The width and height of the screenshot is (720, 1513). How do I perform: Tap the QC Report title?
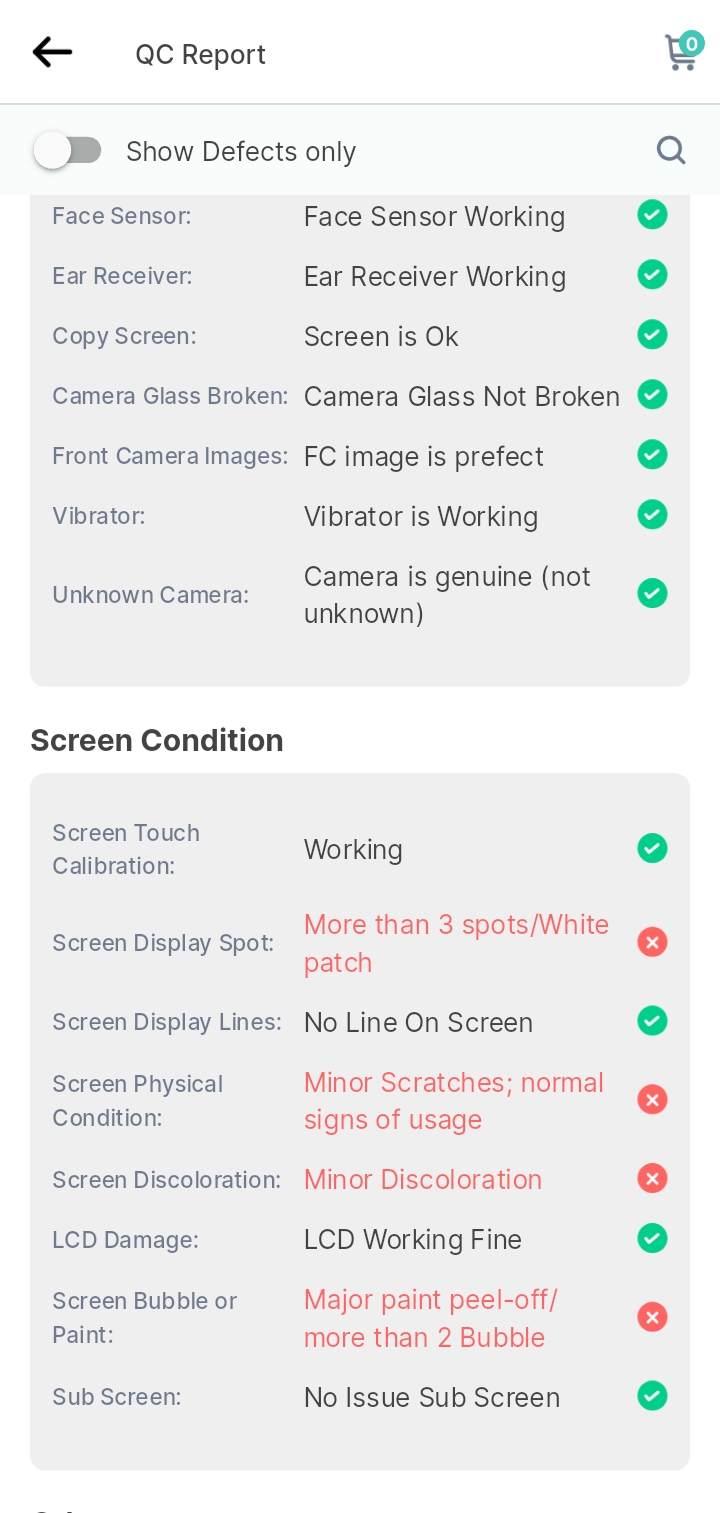point(201,54)
